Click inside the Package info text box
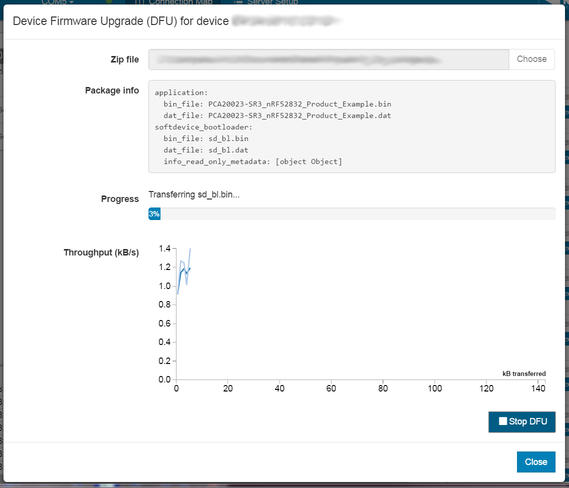 pyautogui.click(x=352, y=127)
